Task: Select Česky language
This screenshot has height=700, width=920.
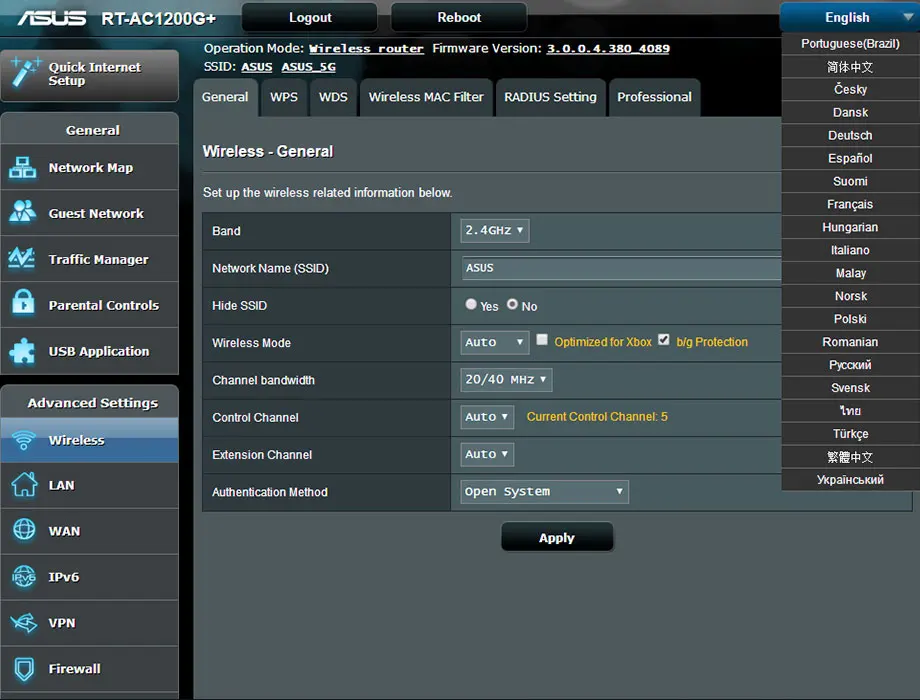Action: (x=850, y=89)
